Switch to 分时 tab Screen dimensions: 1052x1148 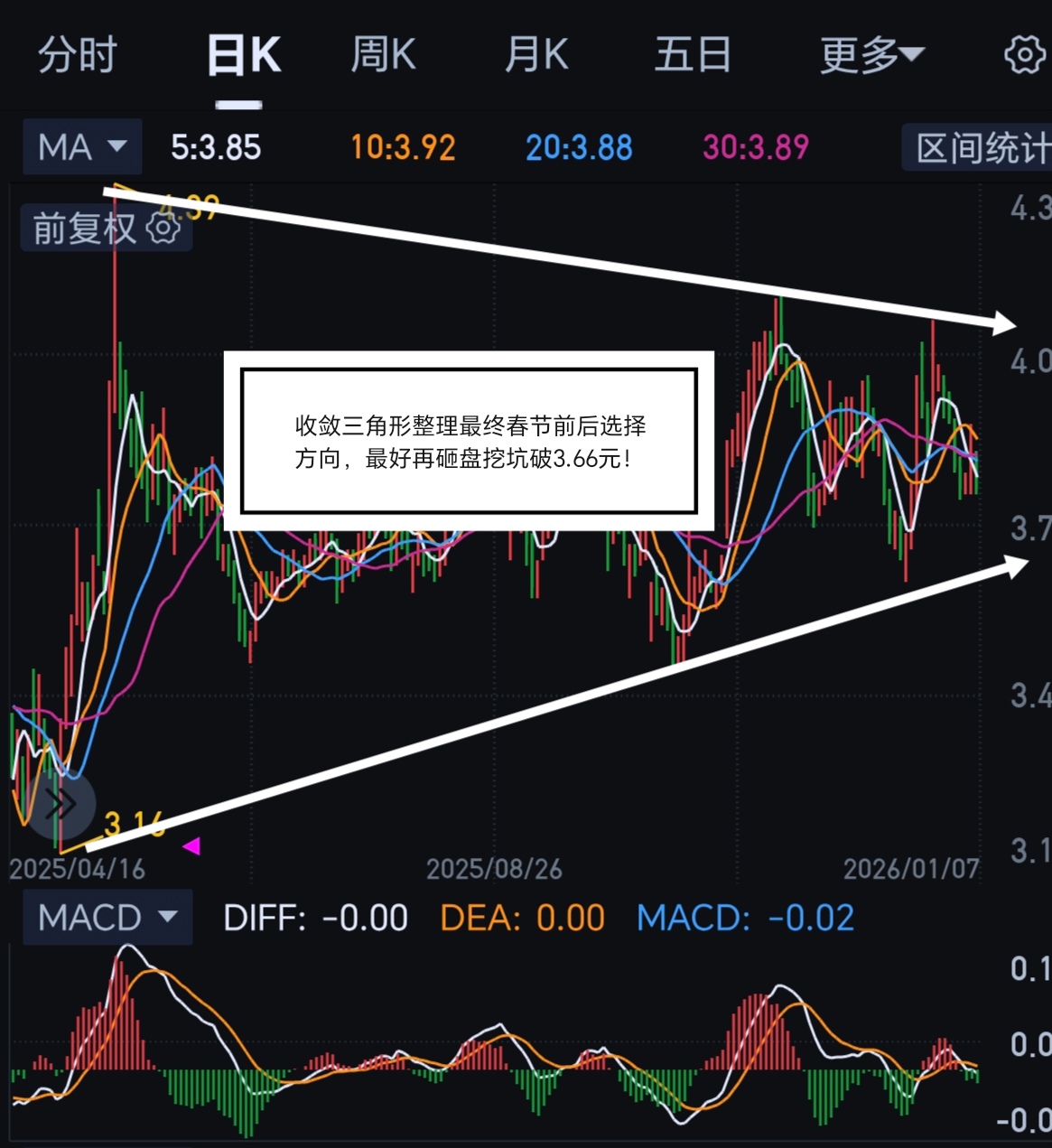pyautogui.click(x=78, y=55)
